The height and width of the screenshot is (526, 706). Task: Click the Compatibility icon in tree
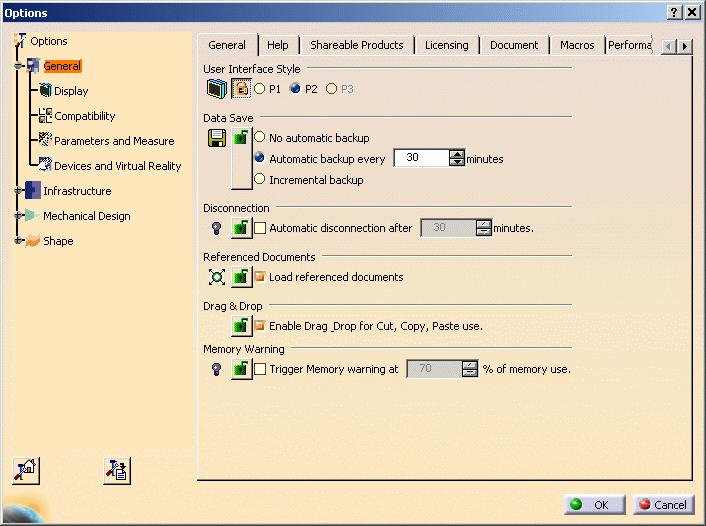point(45,116)
